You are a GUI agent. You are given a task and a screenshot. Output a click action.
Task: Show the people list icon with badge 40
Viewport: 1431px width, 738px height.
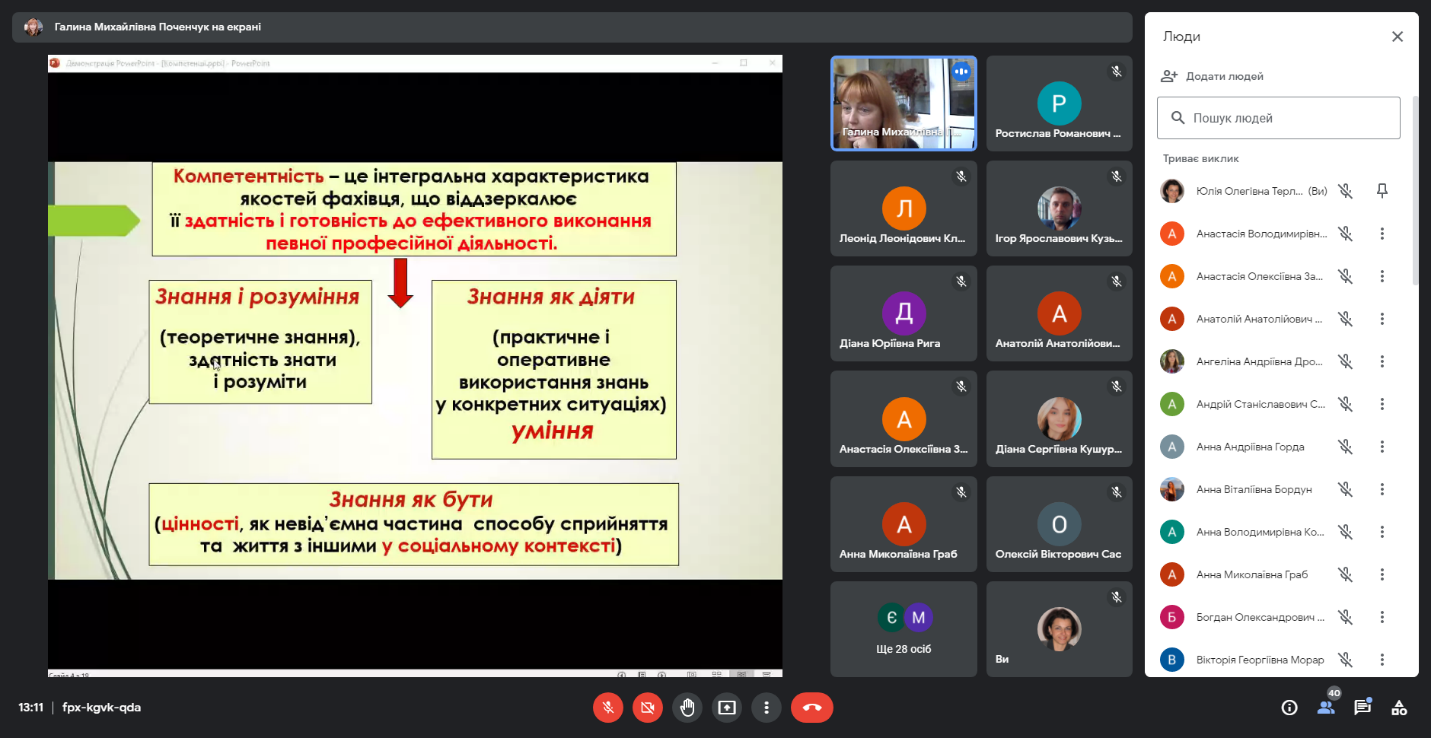click(x=1326, y=707)
